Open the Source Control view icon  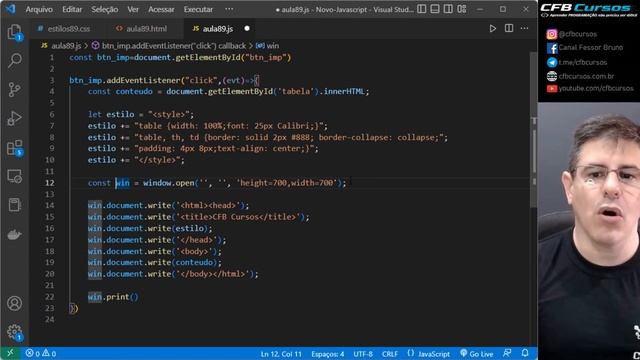[x=14, y=89]
